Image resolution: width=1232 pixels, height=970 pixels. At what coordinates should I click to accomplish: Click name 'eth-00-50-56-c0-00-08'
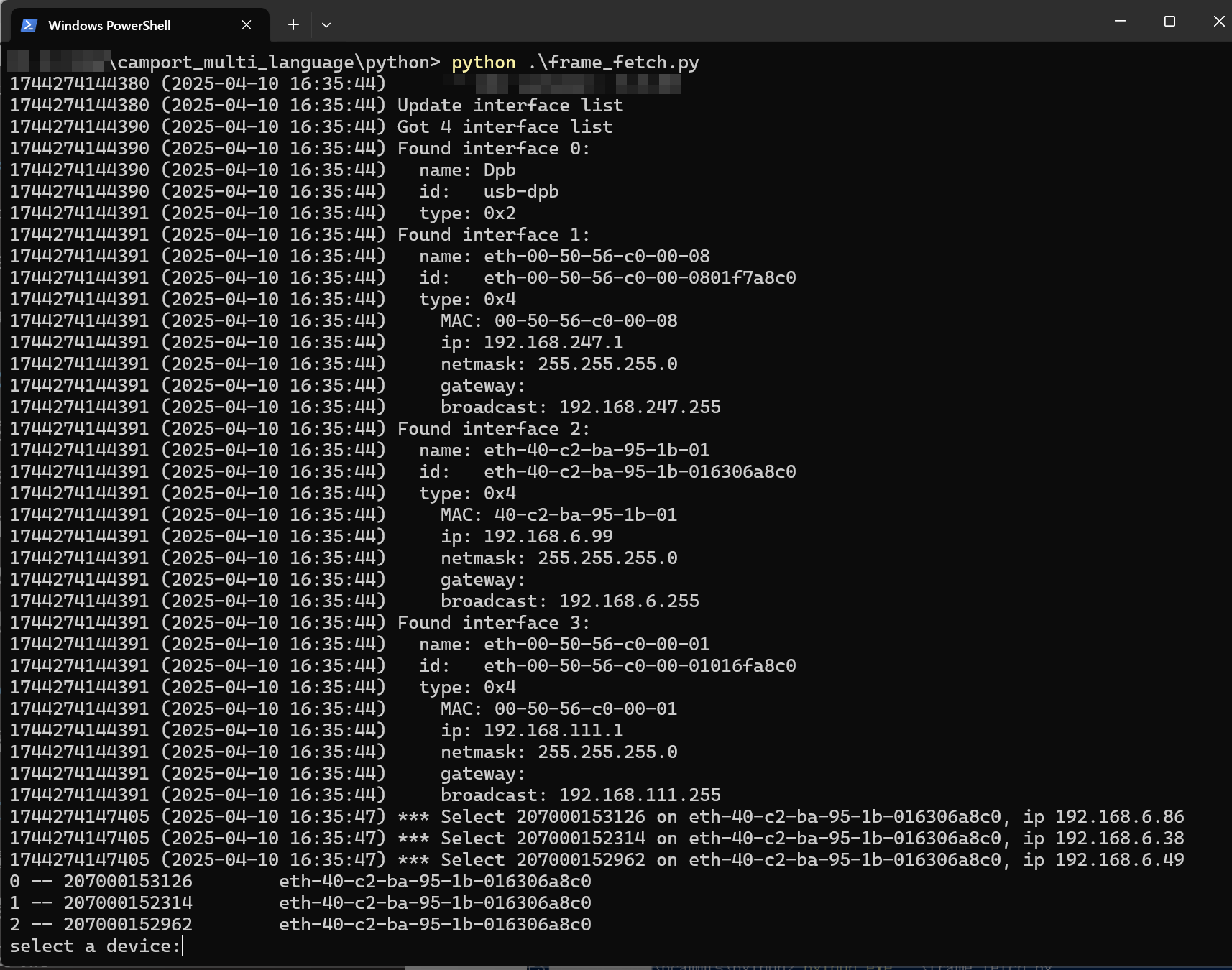coord(597,257)
